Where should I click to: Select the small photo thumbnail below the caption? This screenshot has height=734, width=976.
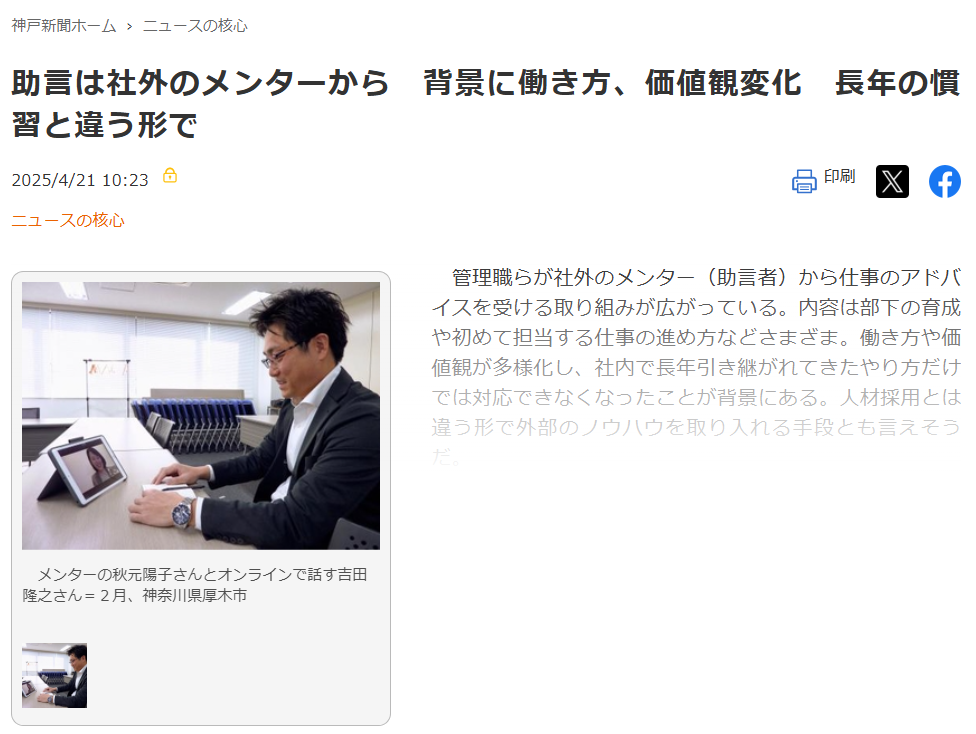54,675
